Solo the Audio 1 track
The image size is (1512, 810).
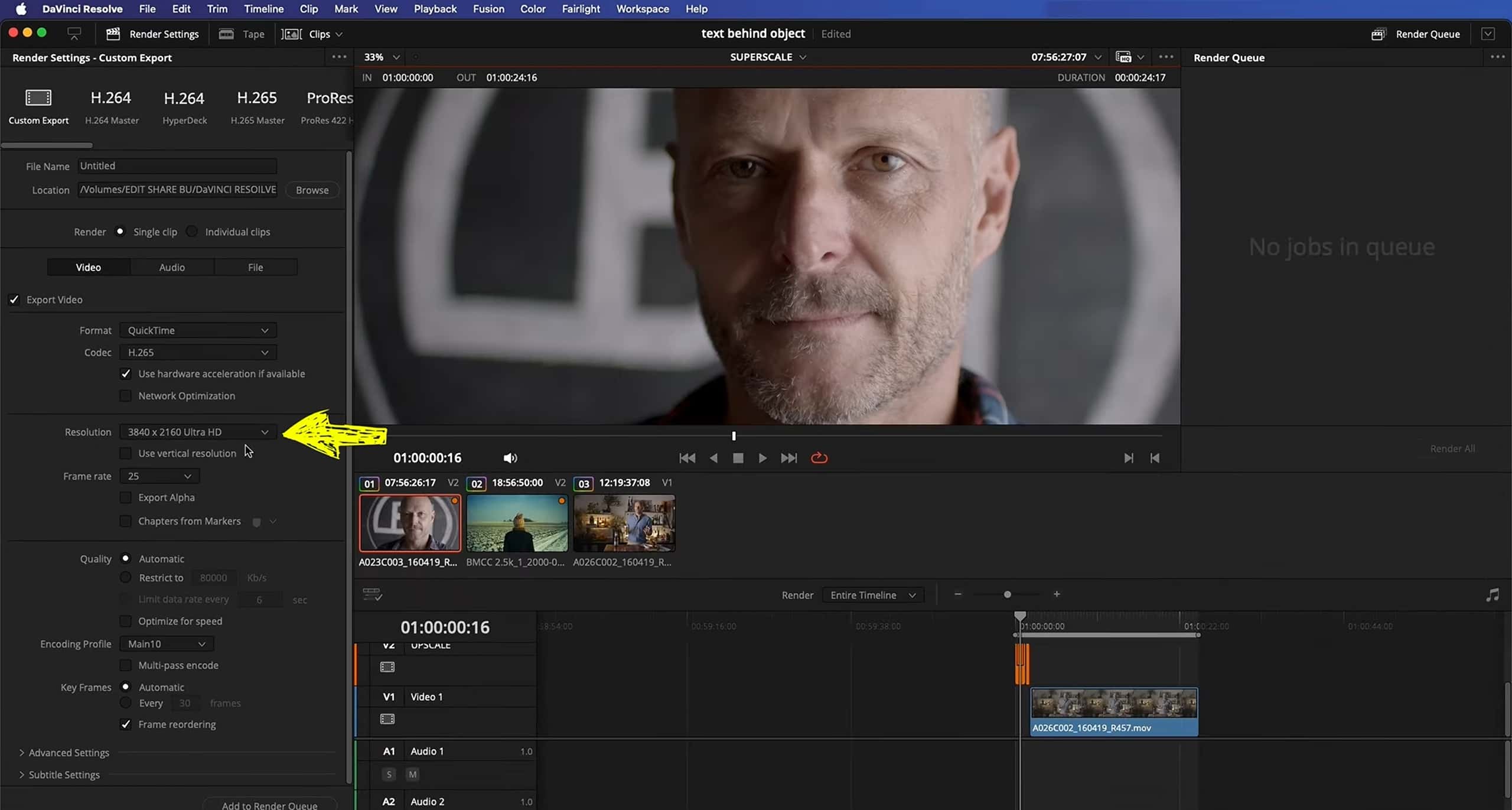[389, 774]
